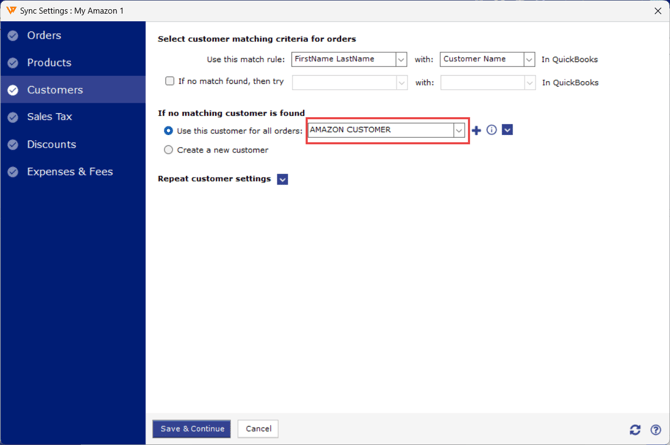The width and height of the screenshot is (670, 445).
Task: Click the Save & Continue button
Action: tap(191, 428)
